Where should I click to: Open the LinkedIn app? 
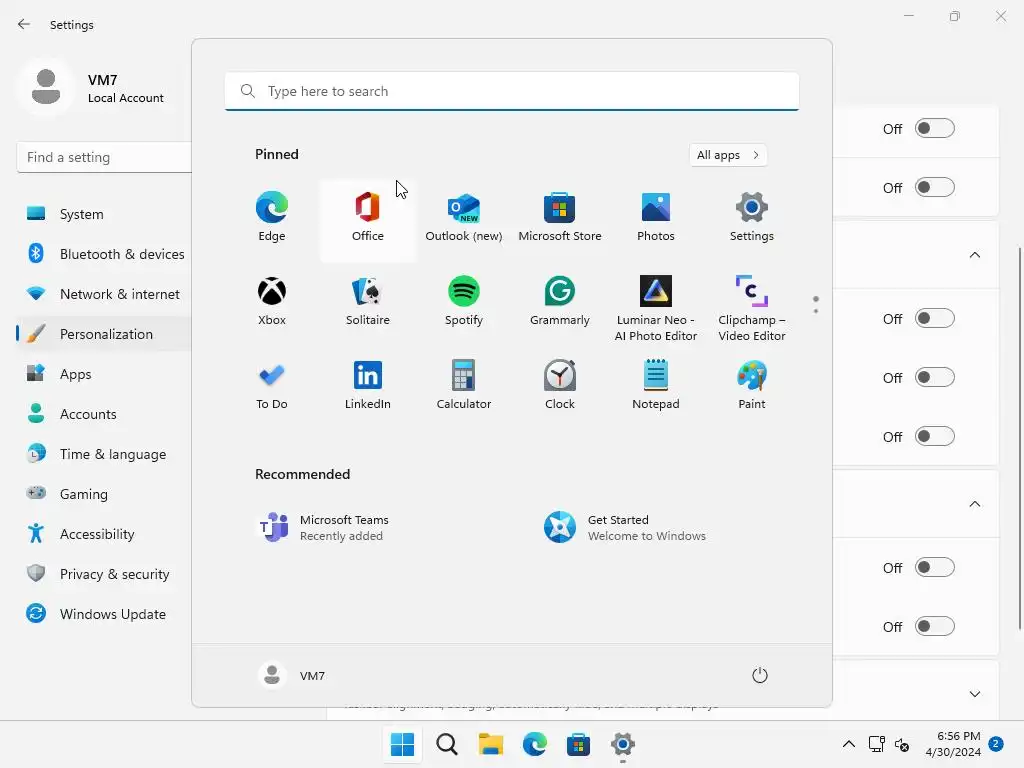tap(368, 385)
